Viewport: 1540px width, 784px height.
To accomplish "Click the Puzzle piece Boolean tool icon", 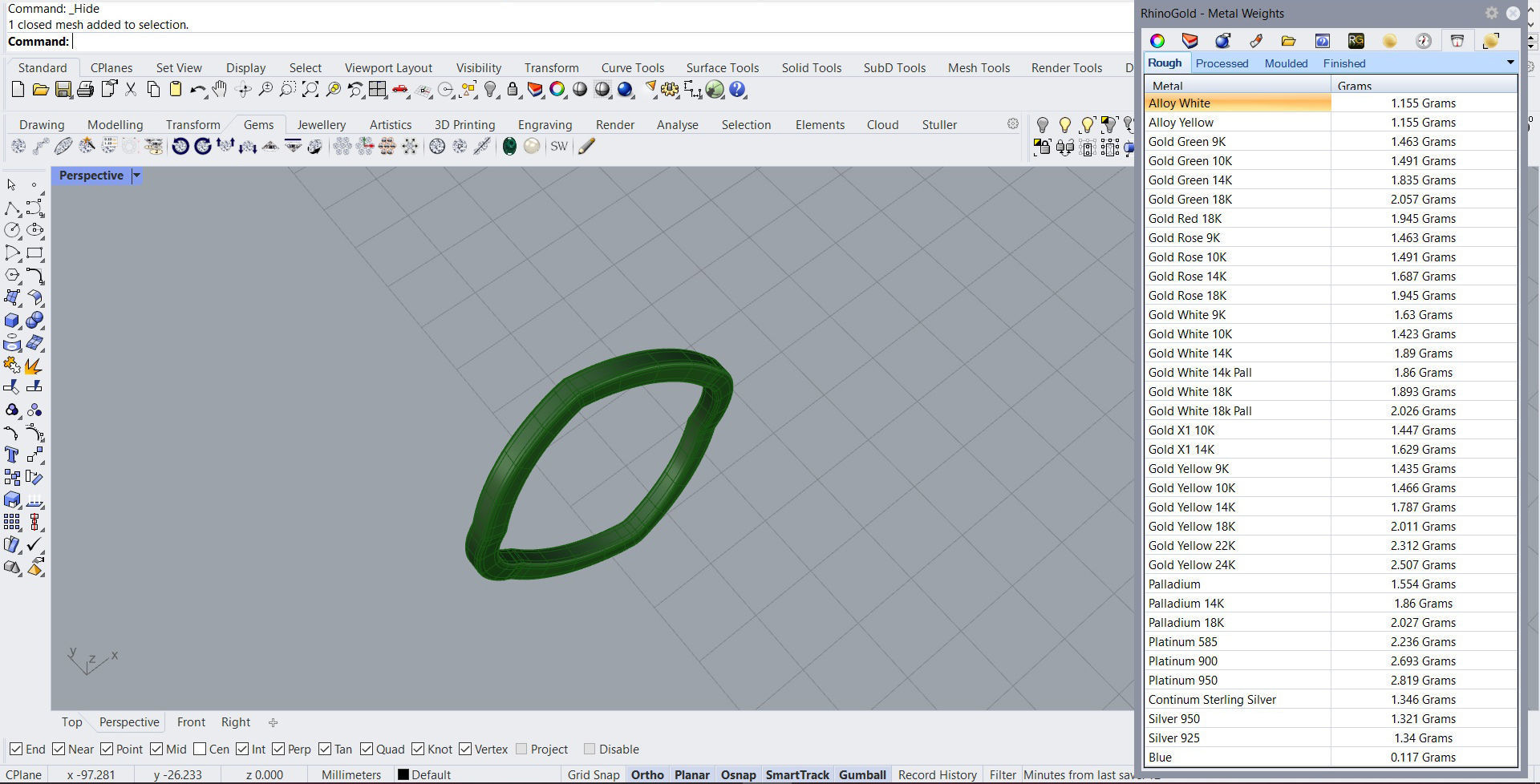I will click(12, 366).
